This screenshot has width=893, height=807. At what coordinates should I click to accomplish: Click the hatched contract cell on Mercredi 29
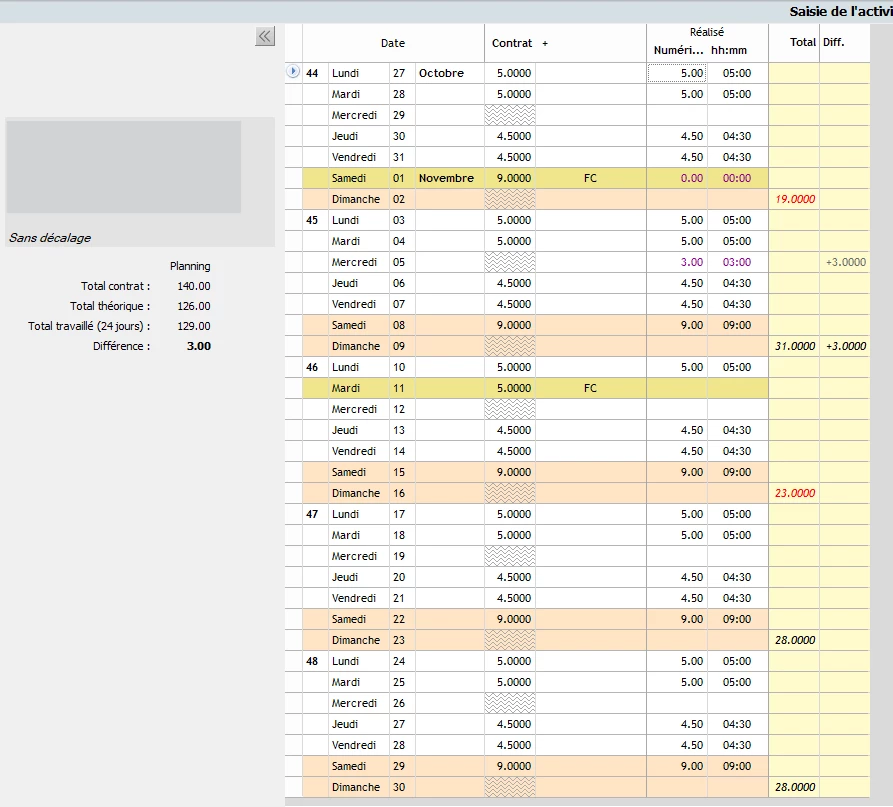point(510,115)
